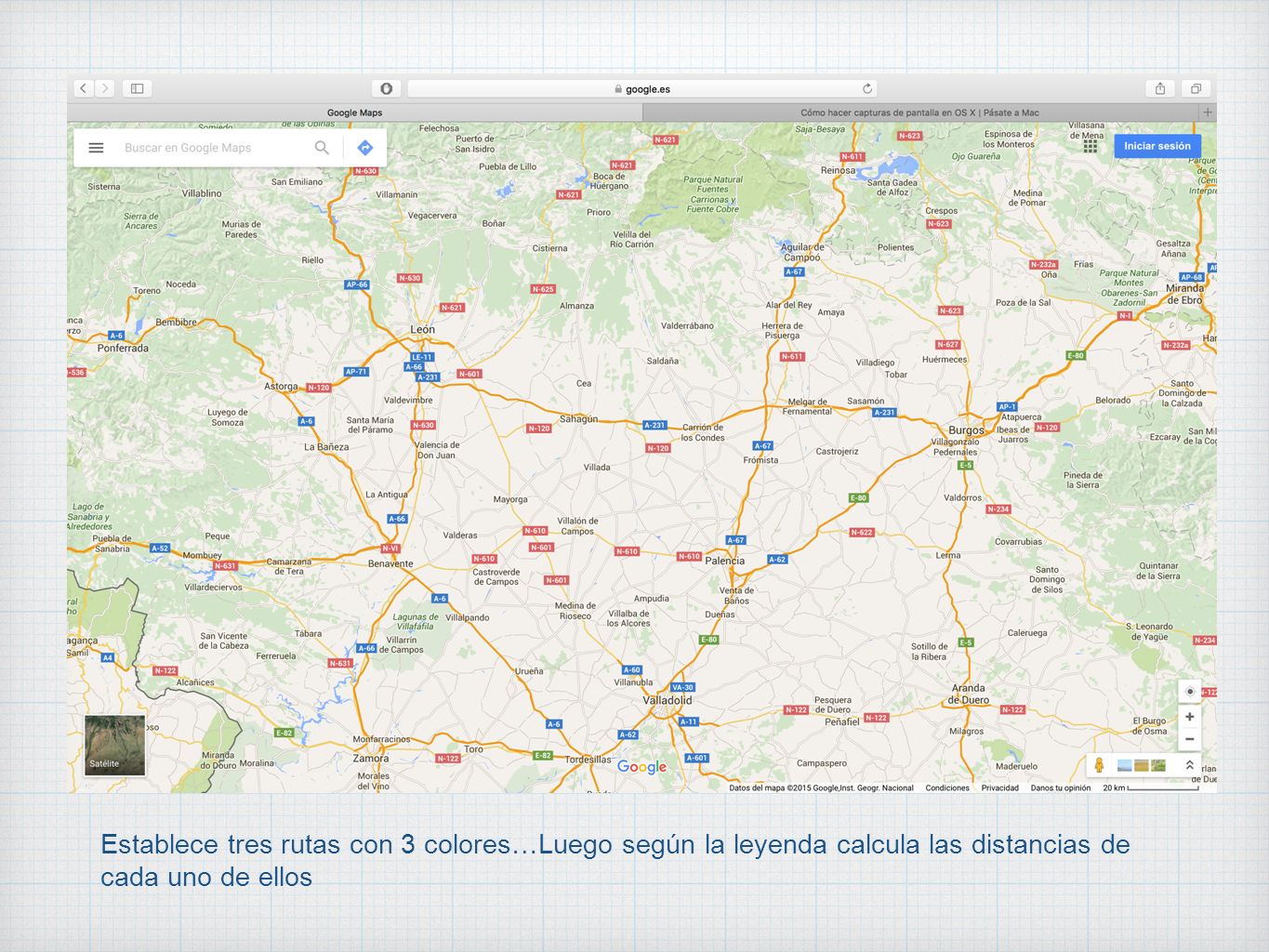Click the Puebla de Sanabria label

112,543
